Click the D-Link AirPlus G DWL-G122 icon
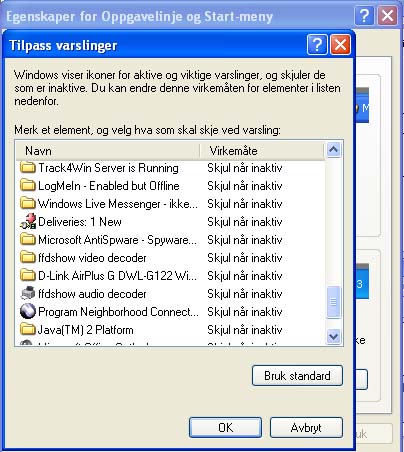The height and width of the screenshot is (452, 404). pos(28,276)
